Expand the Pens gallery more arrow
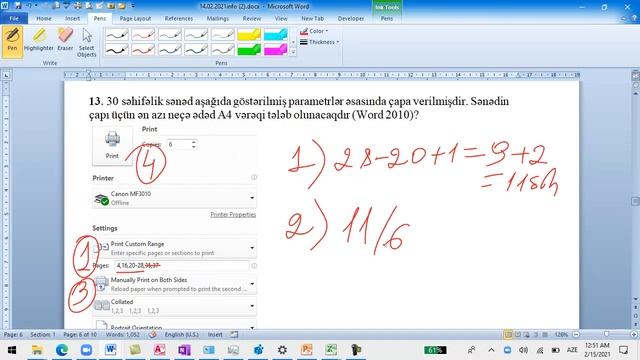This screenshot has height=360, width=640. pyautogui.click(x=293, y=52)
